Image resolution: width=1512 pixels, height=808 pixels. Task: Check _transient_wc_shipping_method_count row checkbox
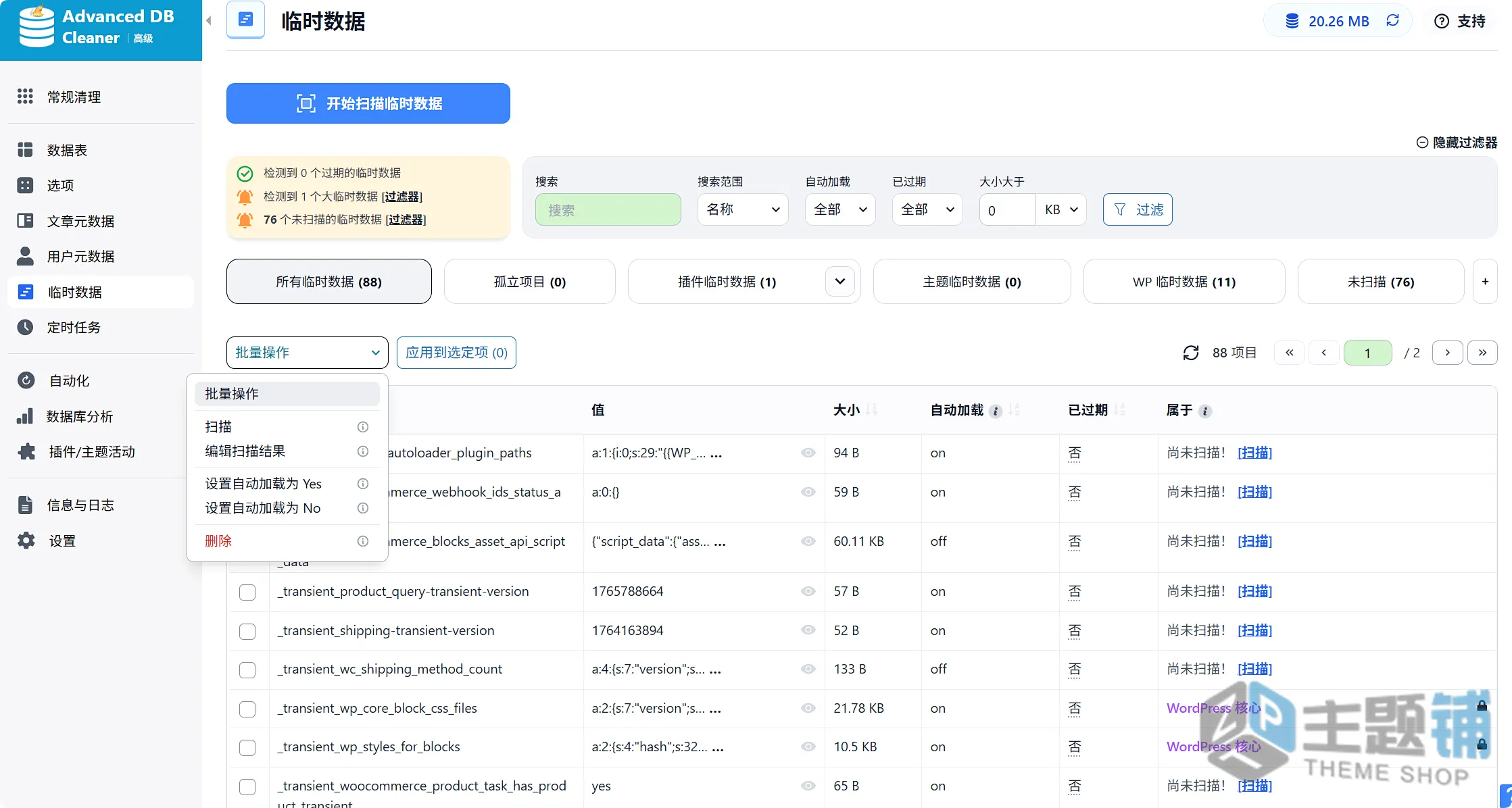(x=247, y=670)
